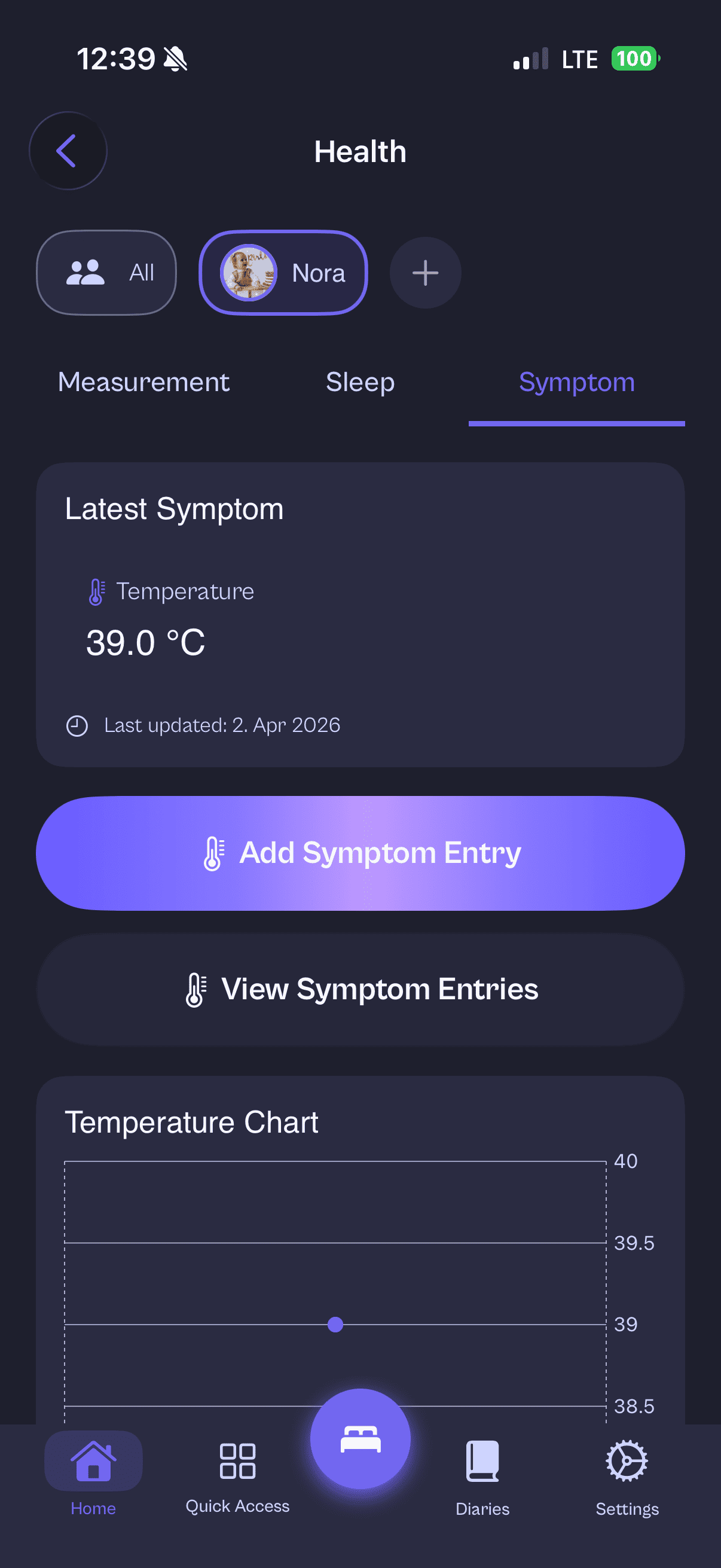Tap the Latest Symptom card title

[174, 509]
